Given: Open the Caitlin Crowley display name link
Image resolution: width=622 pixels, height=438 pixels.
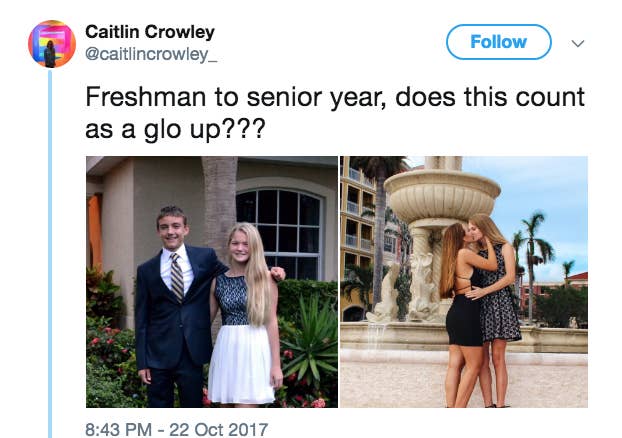Looking at the screenshot, I should 150,32.
